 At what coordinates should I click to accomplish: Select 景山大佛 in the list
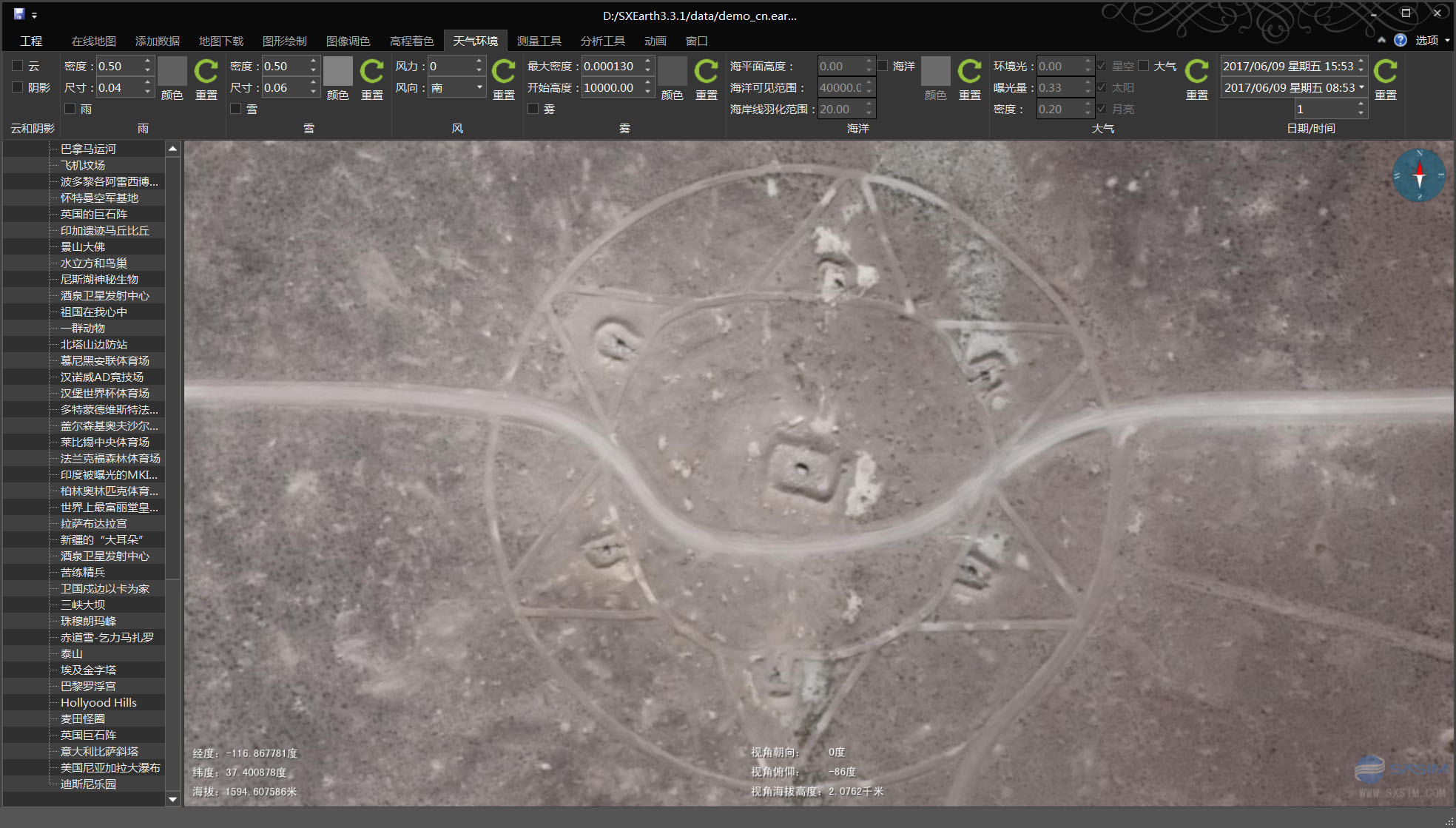(83, 246)
